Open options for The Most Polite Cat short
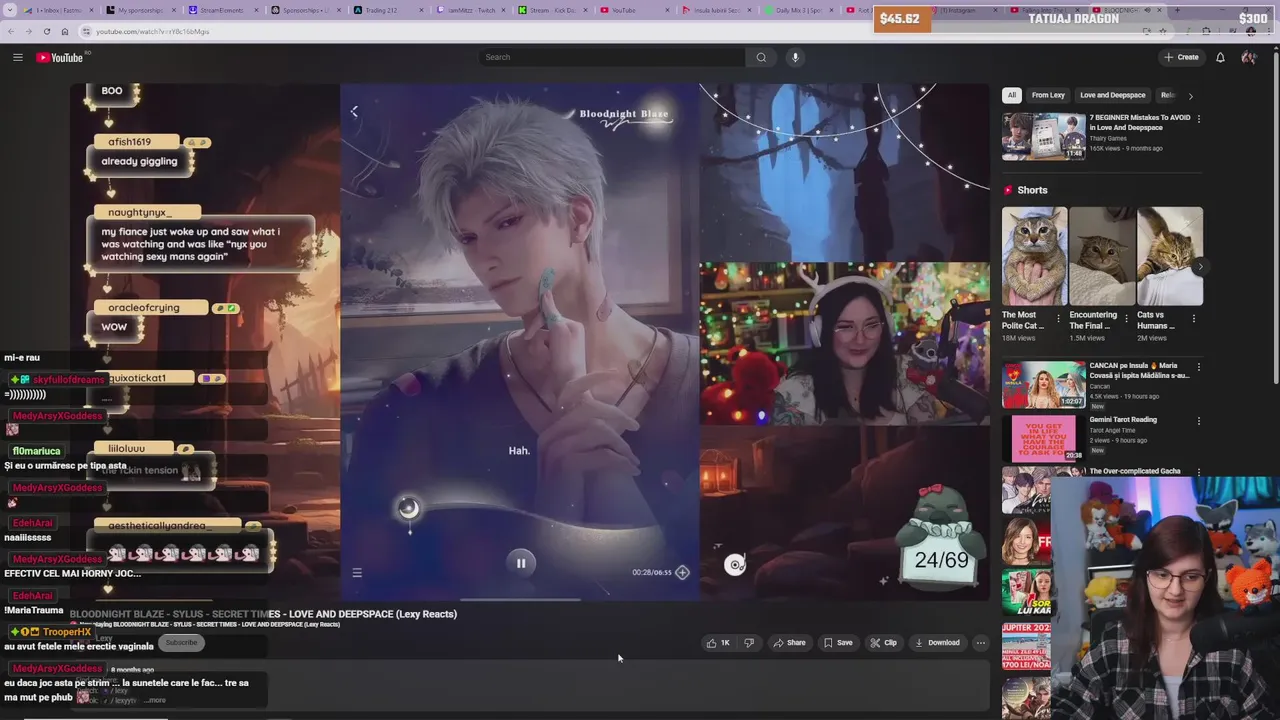The width and height of the screenshot is (1280, 720). 1059,319
